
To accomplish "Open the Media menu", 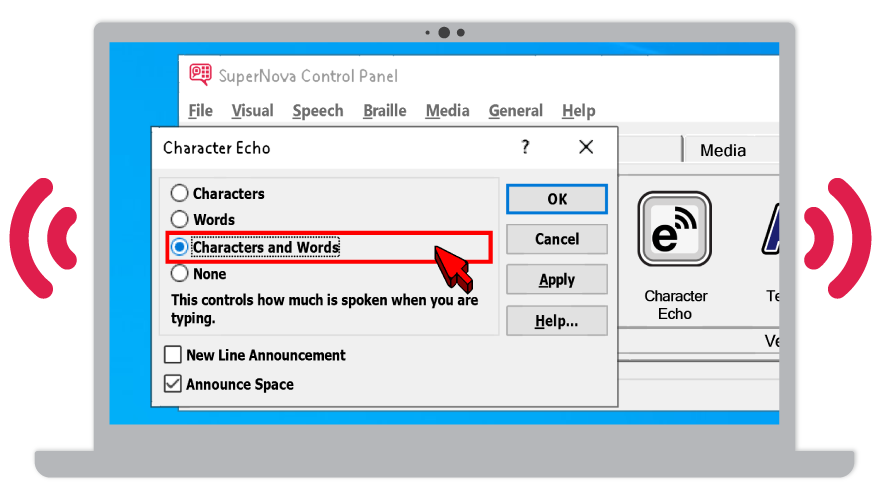I will (x=447, y=111).
